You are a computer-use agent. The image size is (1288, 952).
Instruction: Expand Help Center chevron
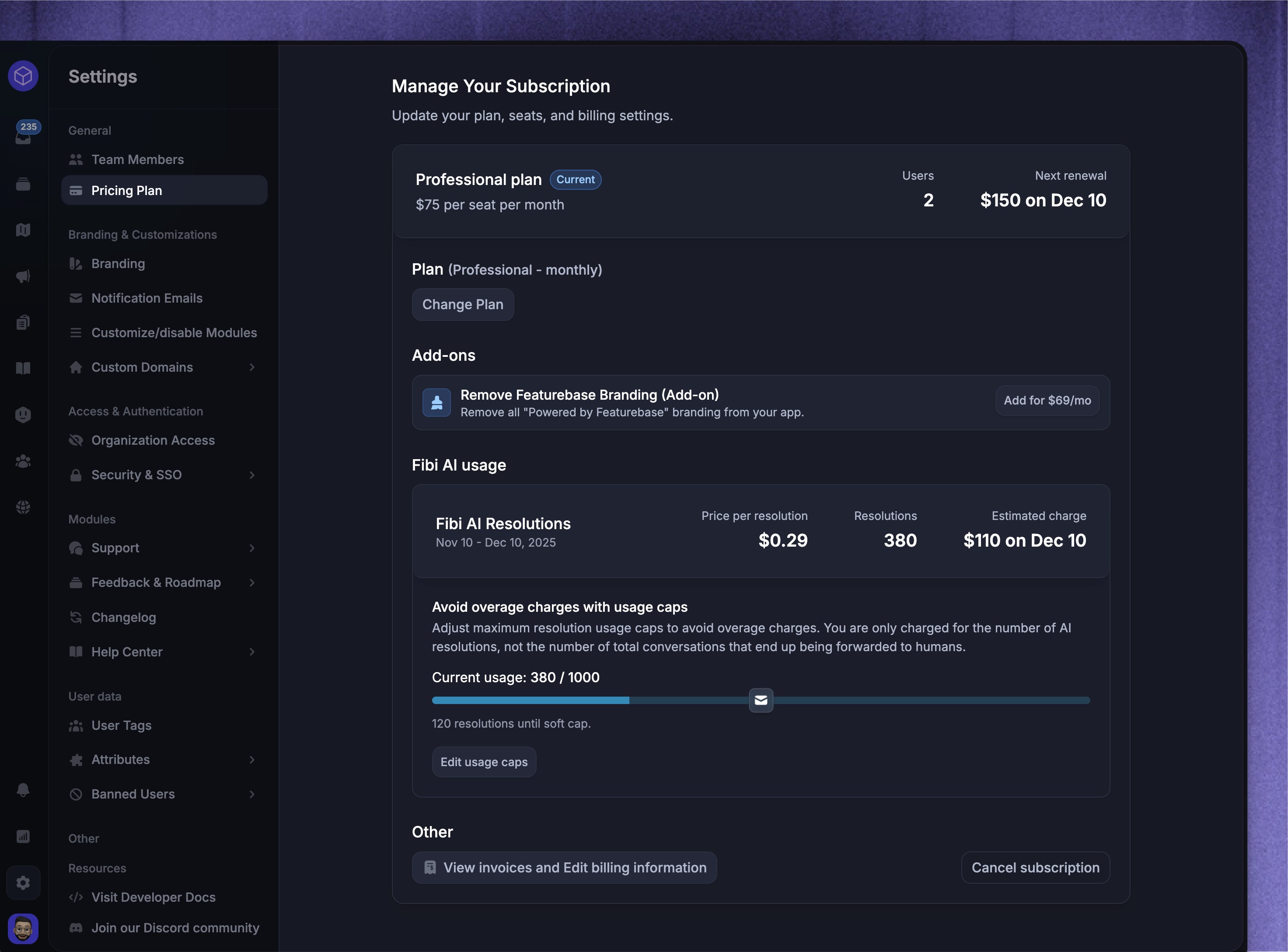click(252, 652)
